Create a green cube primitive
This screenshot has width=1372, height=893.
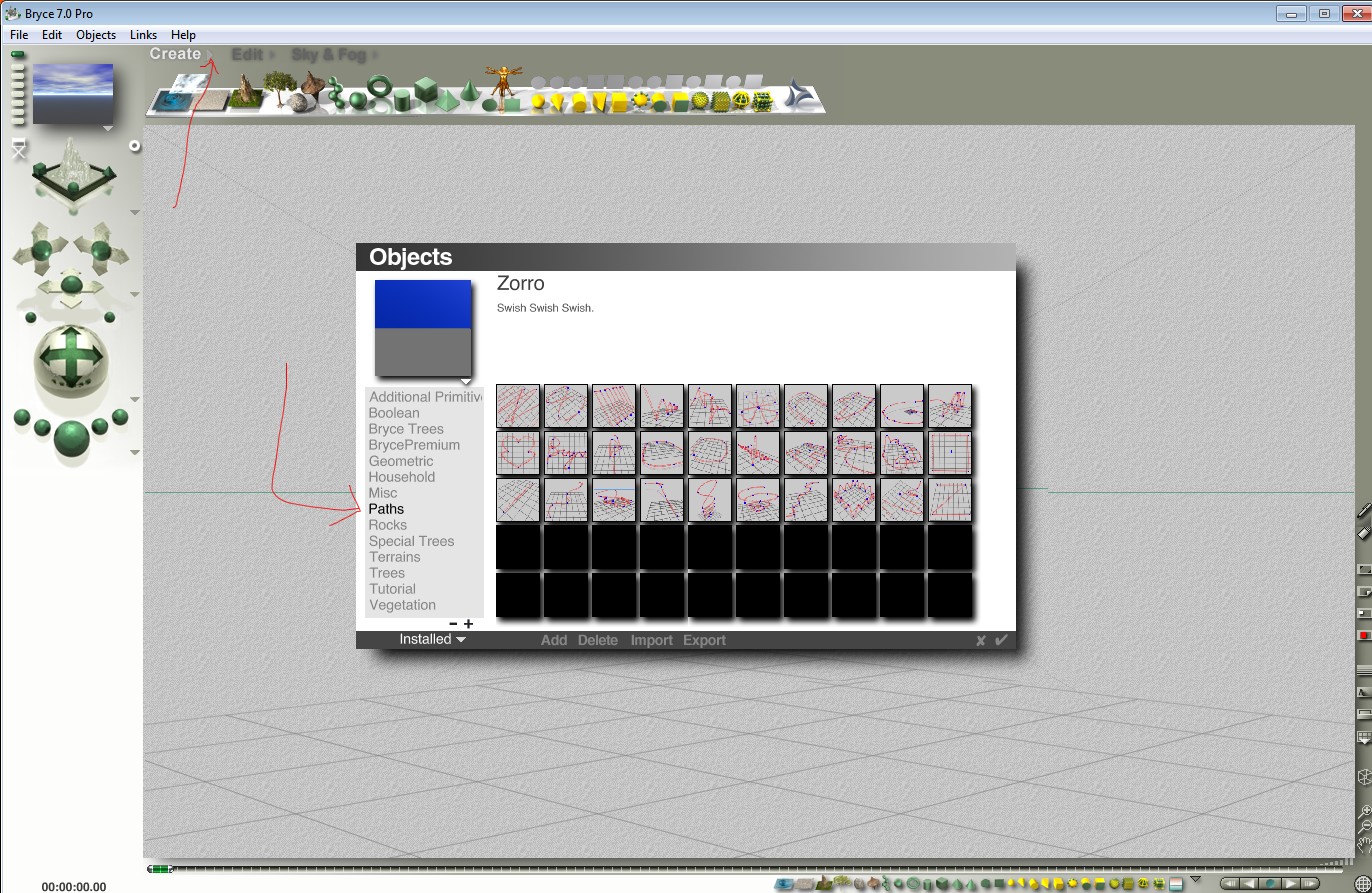[x=426, y=89]
